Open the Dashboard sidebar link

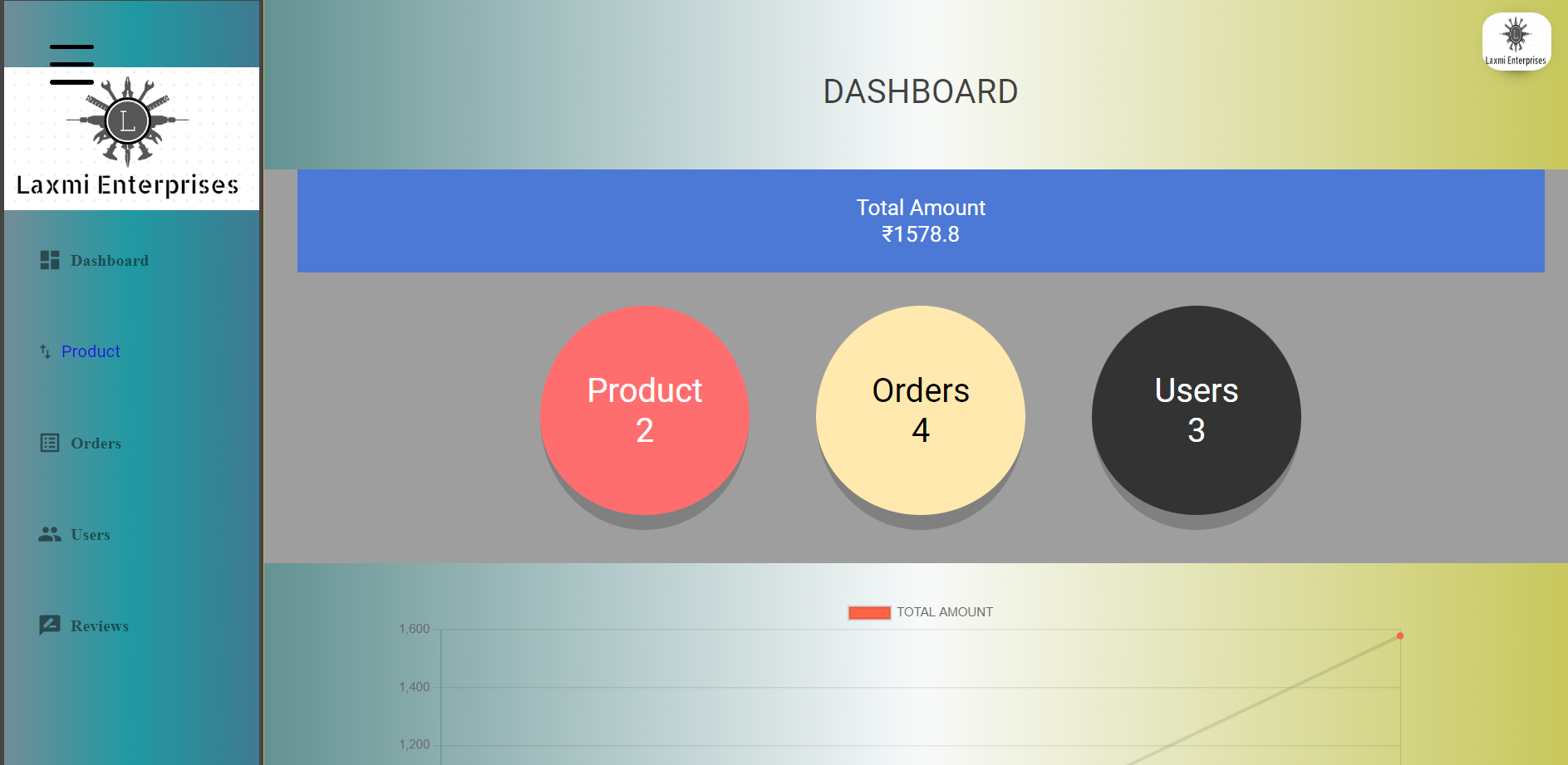[109, 260]
